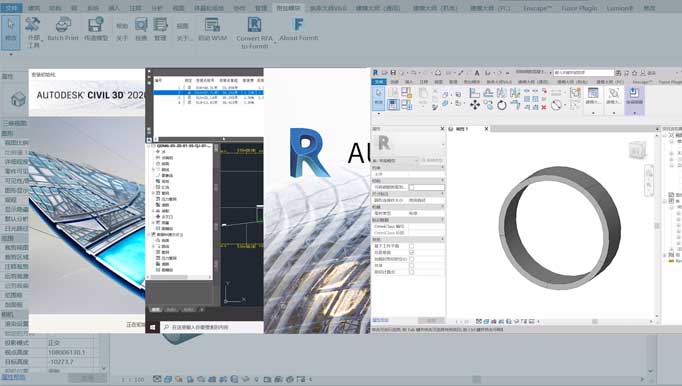This screenshot has width=682, height=386.
Task: Collapse the 其他 section in inset properties
Action: 443,239
